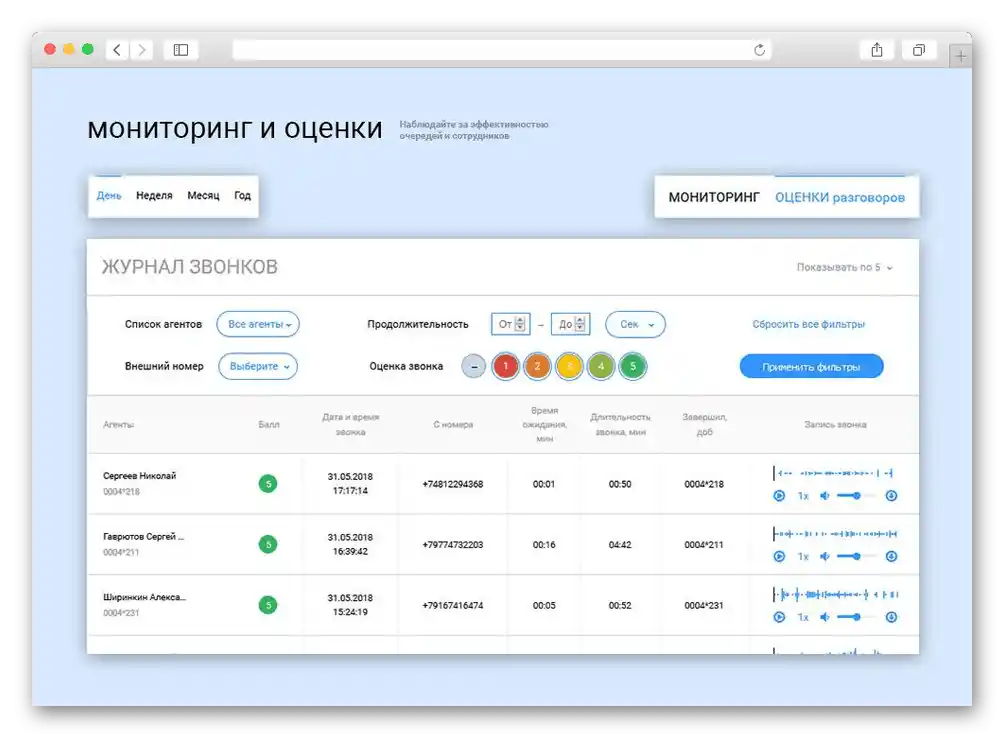Enable the green rating 5 filter
This screenshot has width=1004, height=738.
pyautogui.click(x=633, y=367)
